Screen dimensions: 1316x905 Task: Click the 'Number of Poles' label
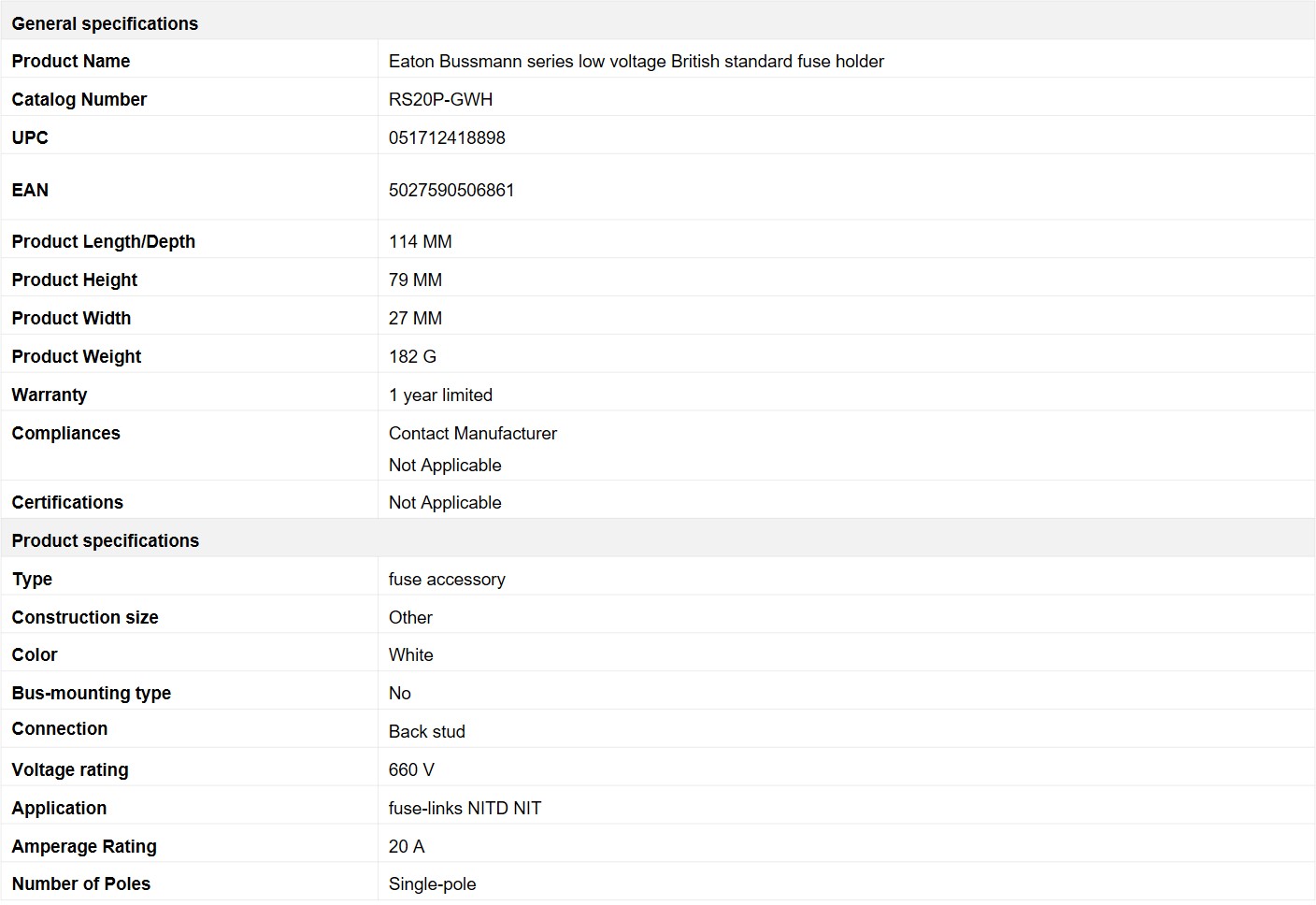(81, 883)
